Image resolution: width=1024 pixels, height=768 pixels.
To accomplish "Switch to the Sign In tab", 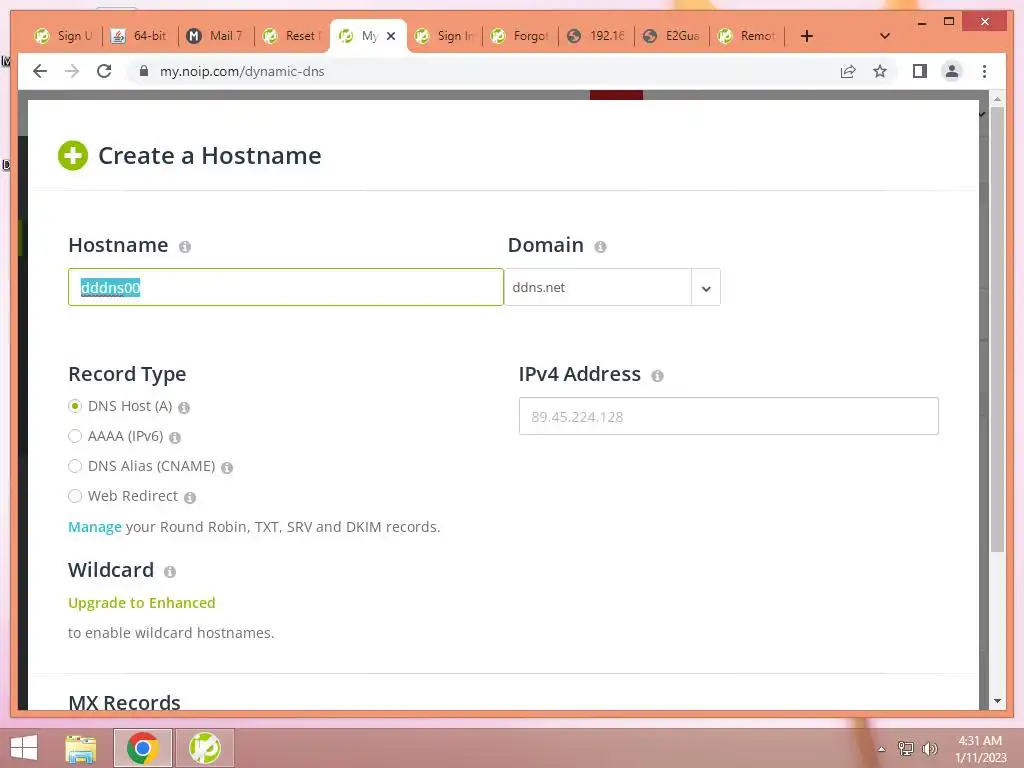I will pos(444,36).
